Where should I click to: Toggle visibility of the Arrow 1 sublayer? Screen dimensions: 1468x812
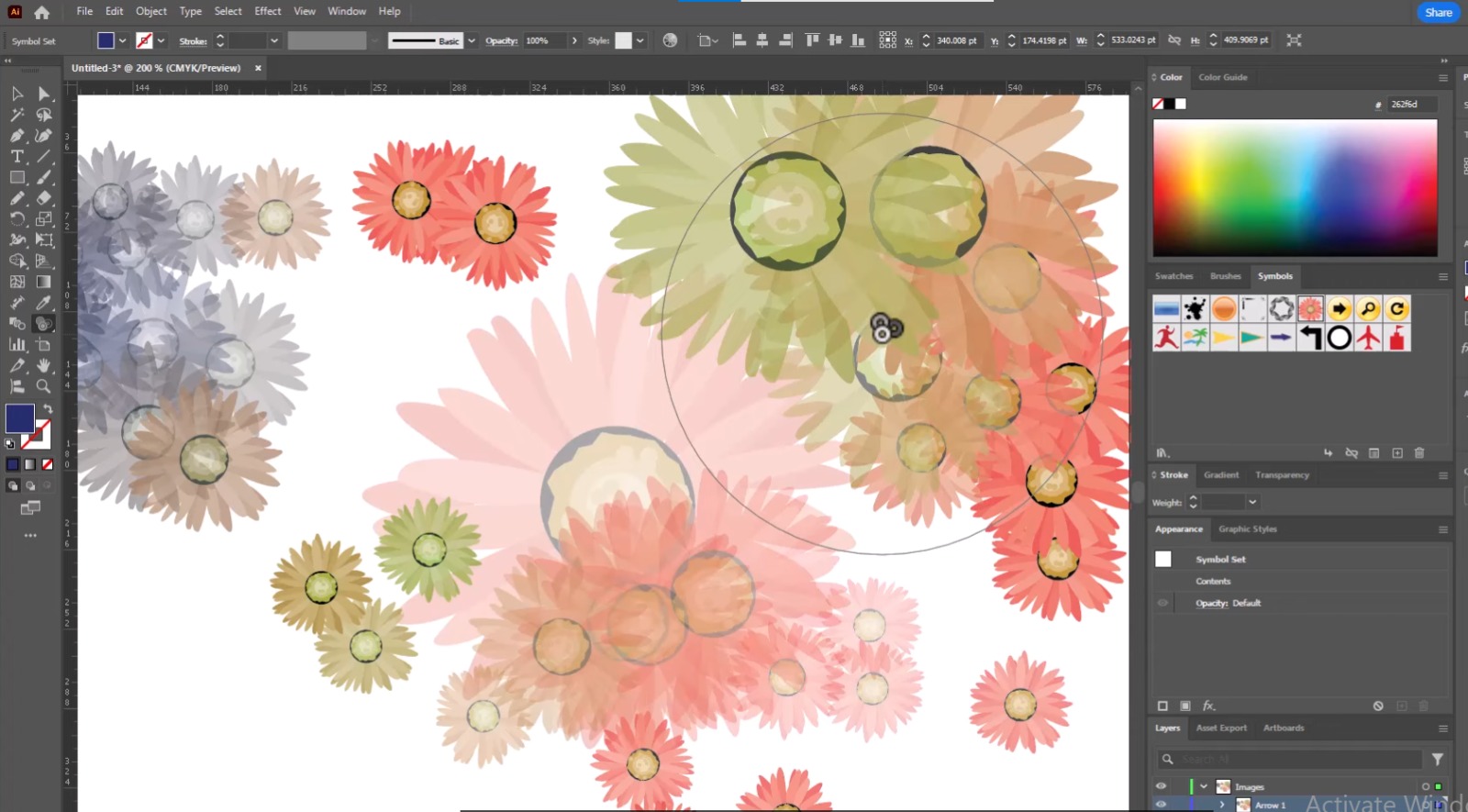coord(1161,804)
